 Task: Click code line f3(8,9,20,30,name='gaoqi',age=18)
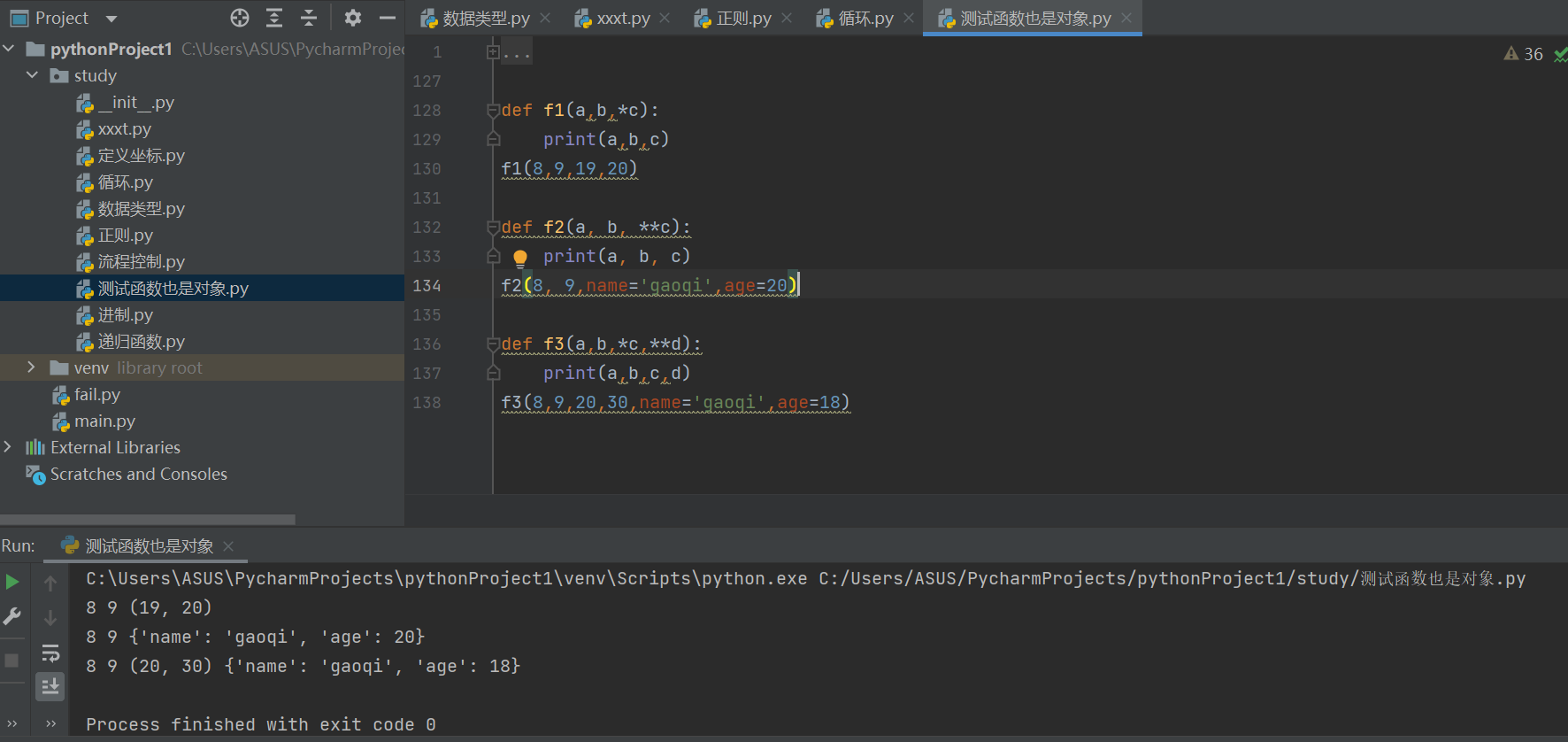pos(675,403)
